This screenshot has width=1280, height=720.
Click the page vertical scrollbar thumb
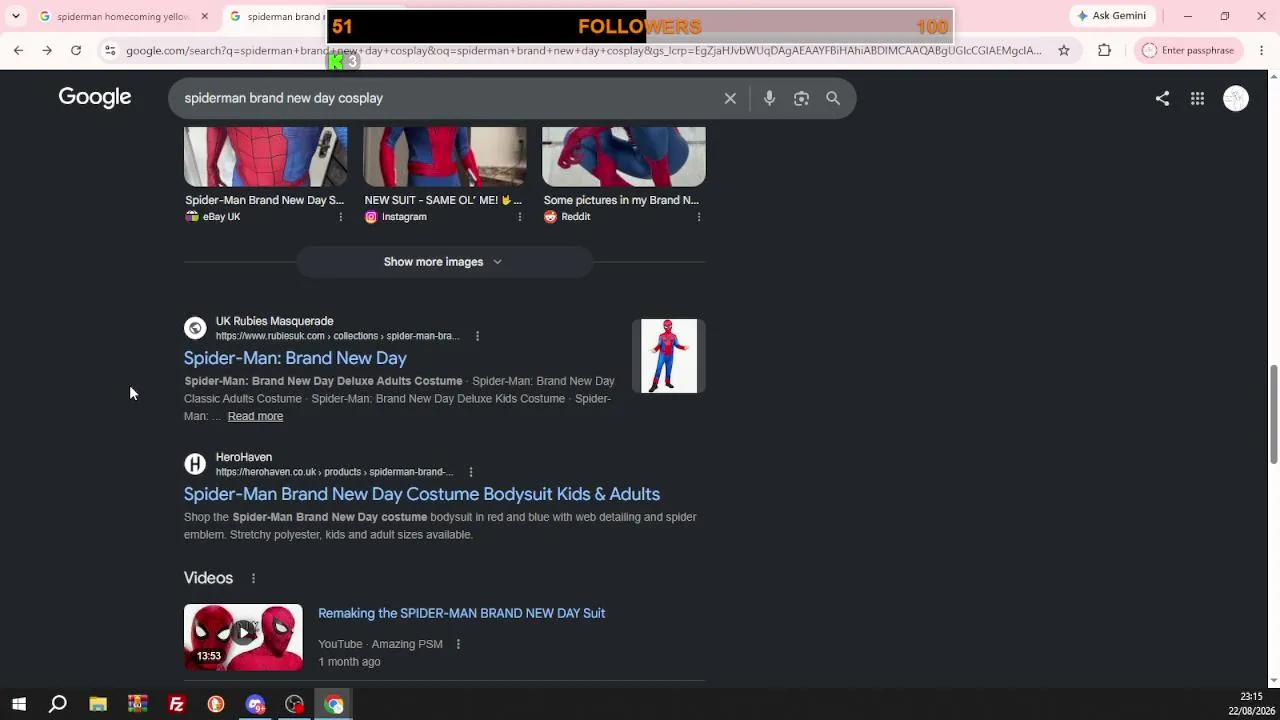[1273, 414]
